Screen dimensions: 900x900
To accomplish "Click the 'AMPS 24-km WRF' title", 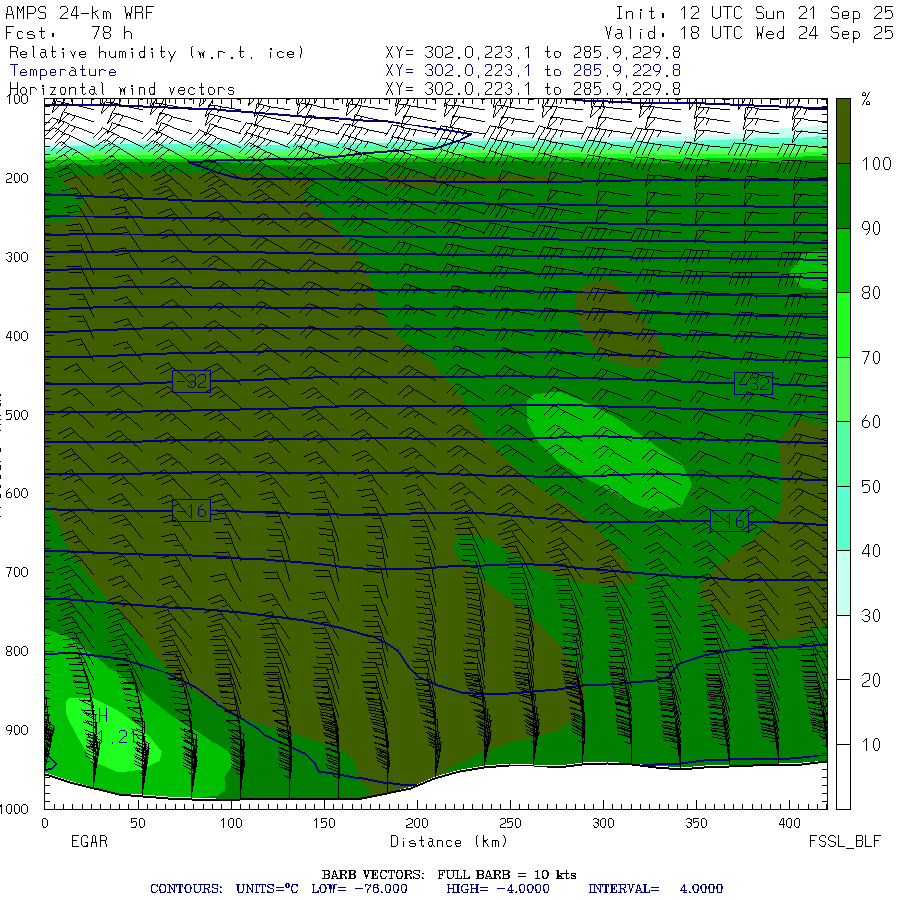I will pyautogui.click(x=79, y=13).
